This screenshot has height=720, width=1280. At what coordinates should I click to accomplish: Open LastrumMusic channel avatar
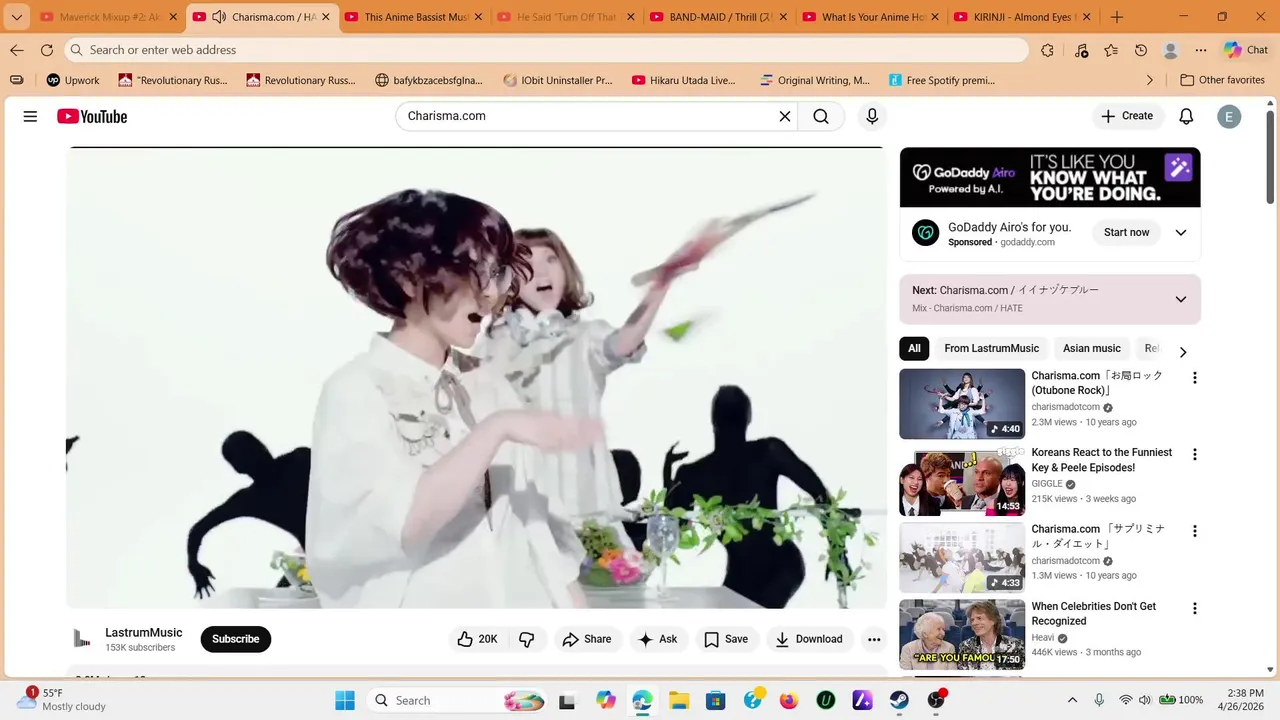click(83, 638)
